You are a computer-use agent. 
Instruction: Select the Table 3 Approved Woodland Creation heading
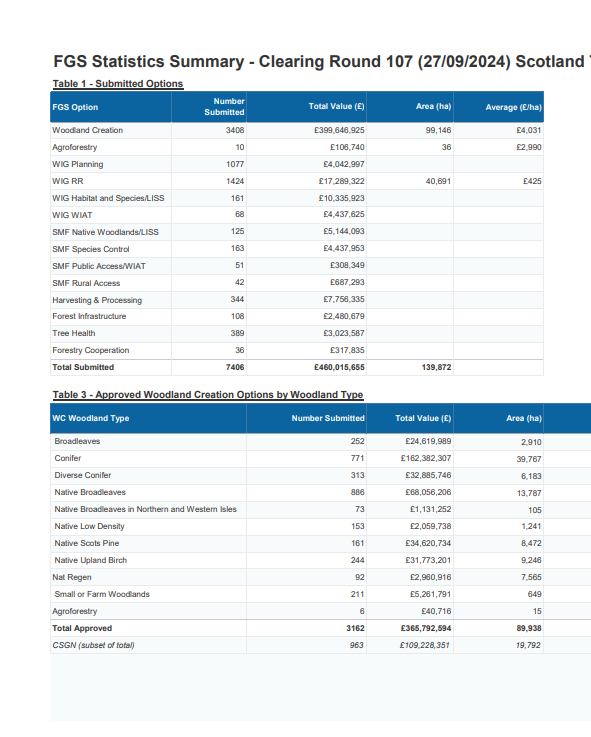coord(208,395)
